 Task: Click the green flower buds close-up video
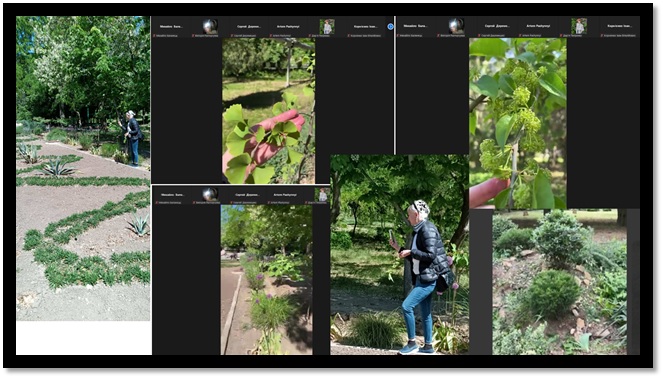tap(518, 123)
